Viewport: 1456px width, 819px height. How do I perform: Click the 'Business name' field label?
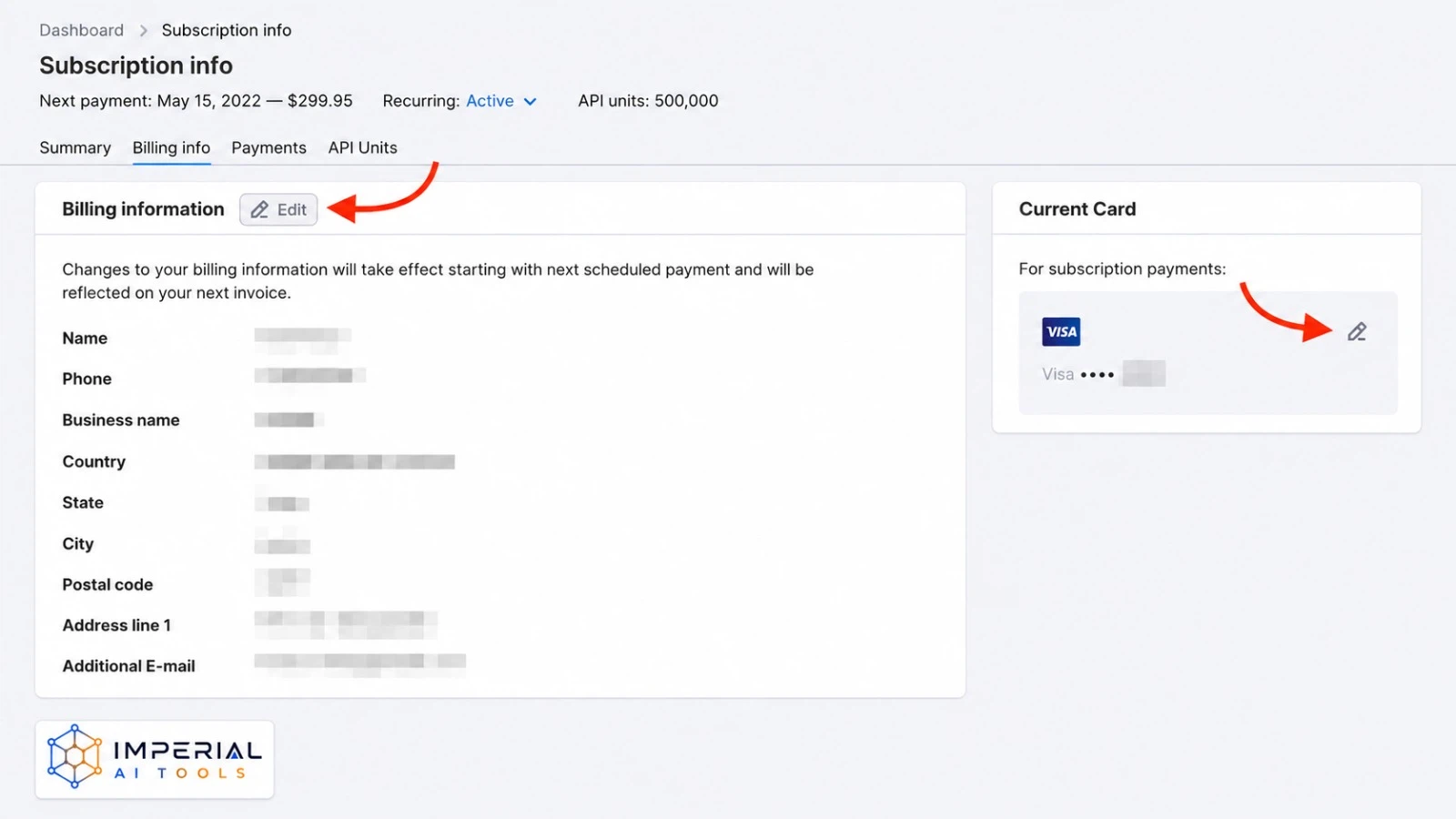pyautogui.click(x=121, y=420)
